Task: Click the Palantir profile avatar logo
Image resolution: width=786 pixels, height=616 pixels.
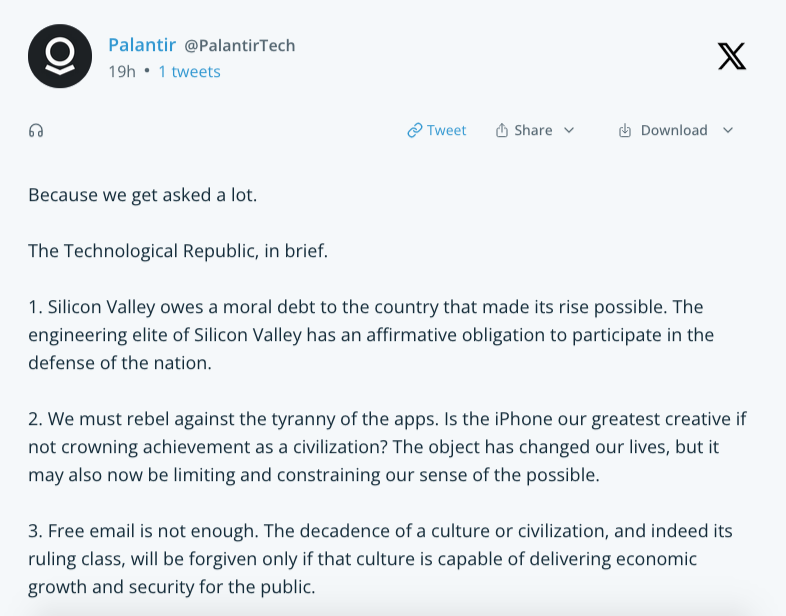Action: [x=60, y=57]
